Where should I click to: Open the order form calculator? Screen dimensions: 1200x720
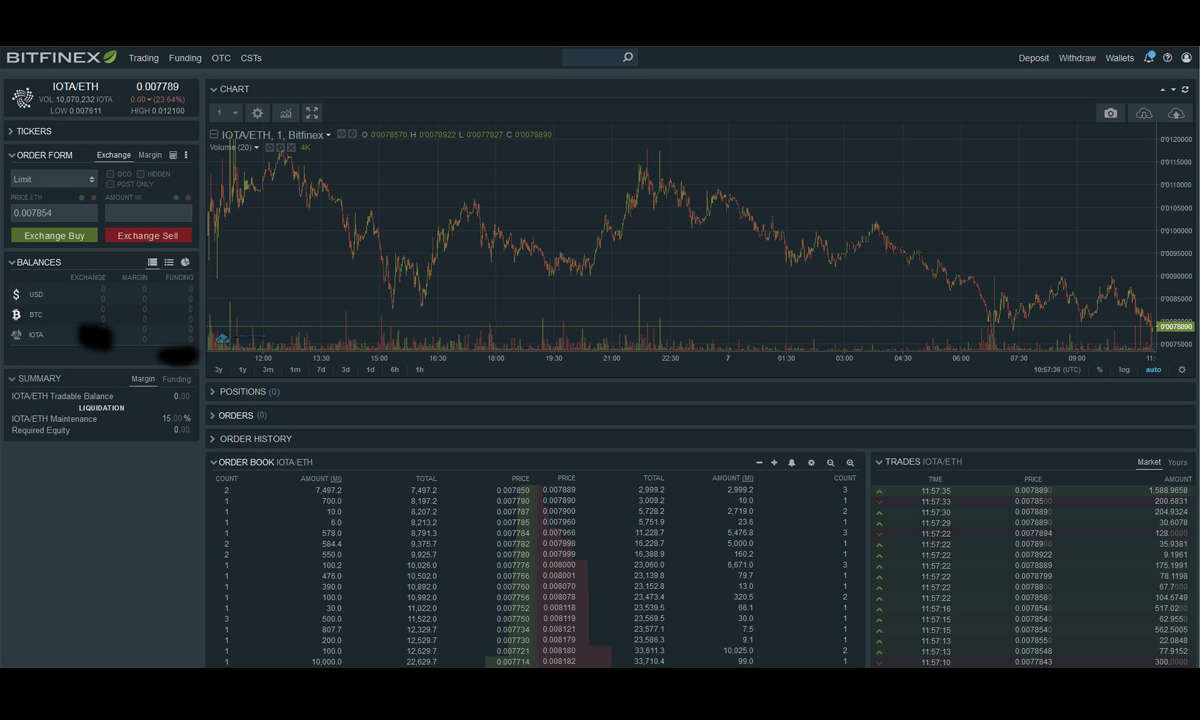tap(173, 155)
